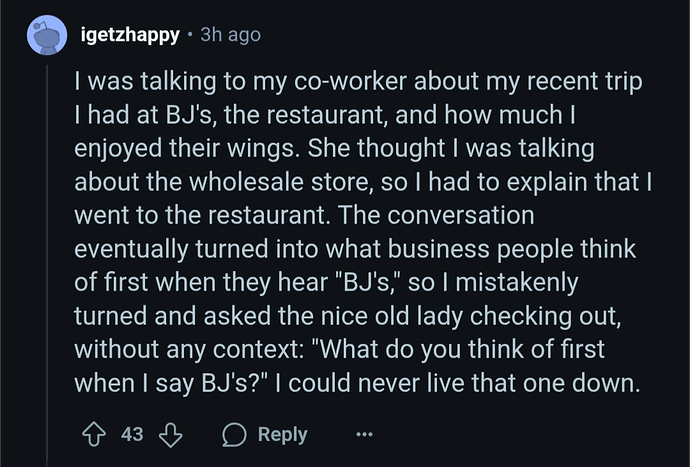Click the speech bubble reply icon
Viewport: 690px width, 467px height.
click(x=234, y=434)
